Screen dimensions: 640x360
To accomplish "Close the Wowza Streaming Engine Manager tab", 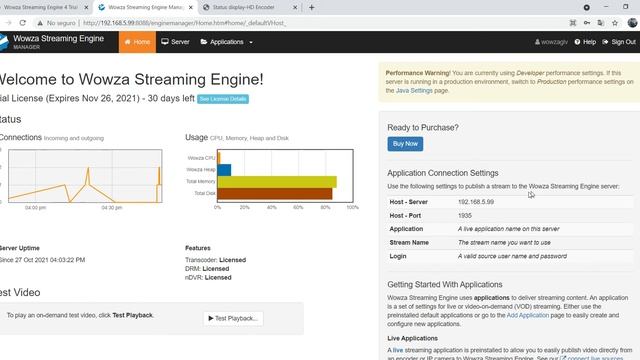I will [191, 7].
